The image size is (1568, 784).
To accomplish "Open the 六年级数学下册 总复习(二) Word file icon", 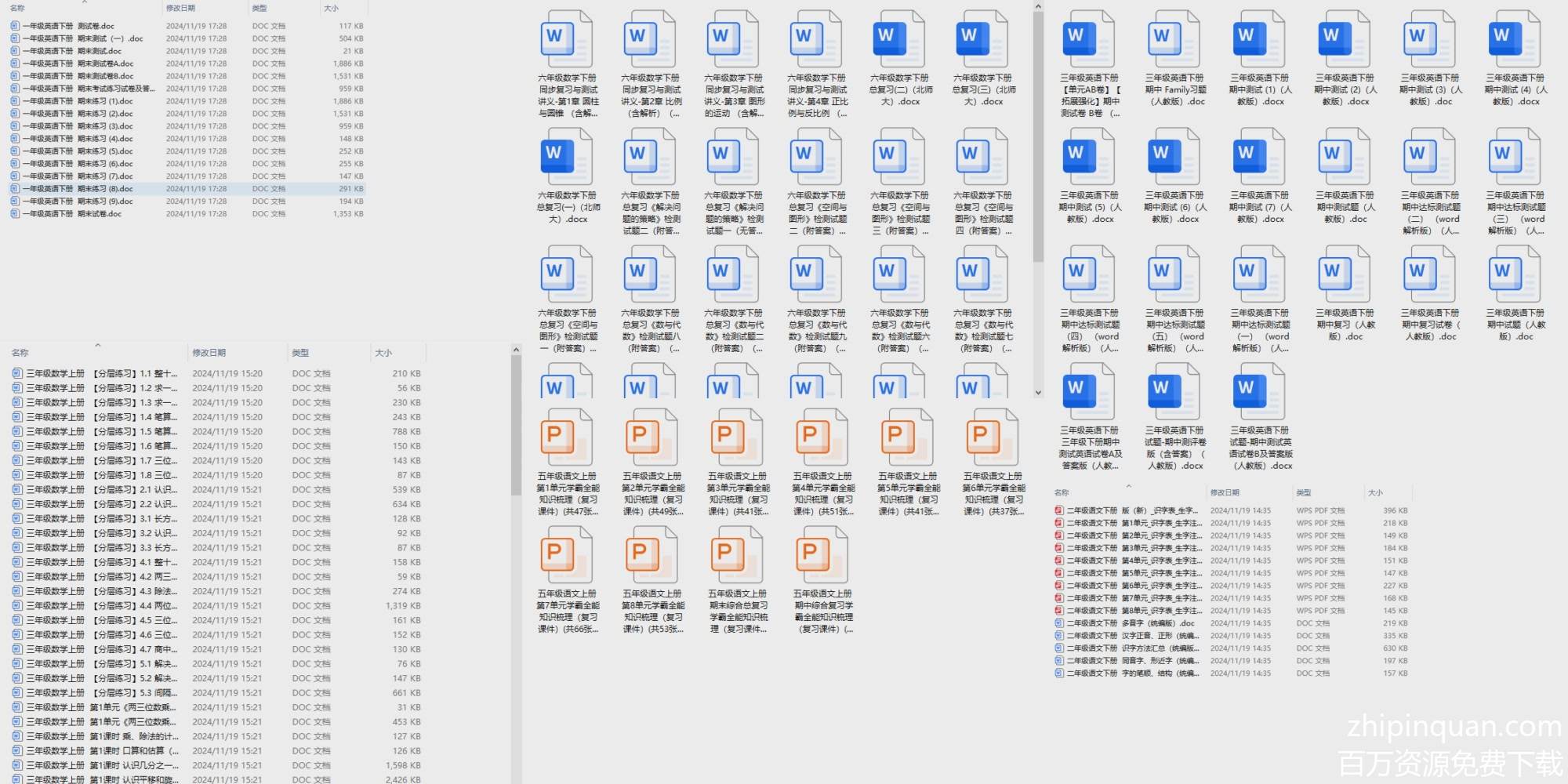I will pyautogui.click(x=898, y=39).
